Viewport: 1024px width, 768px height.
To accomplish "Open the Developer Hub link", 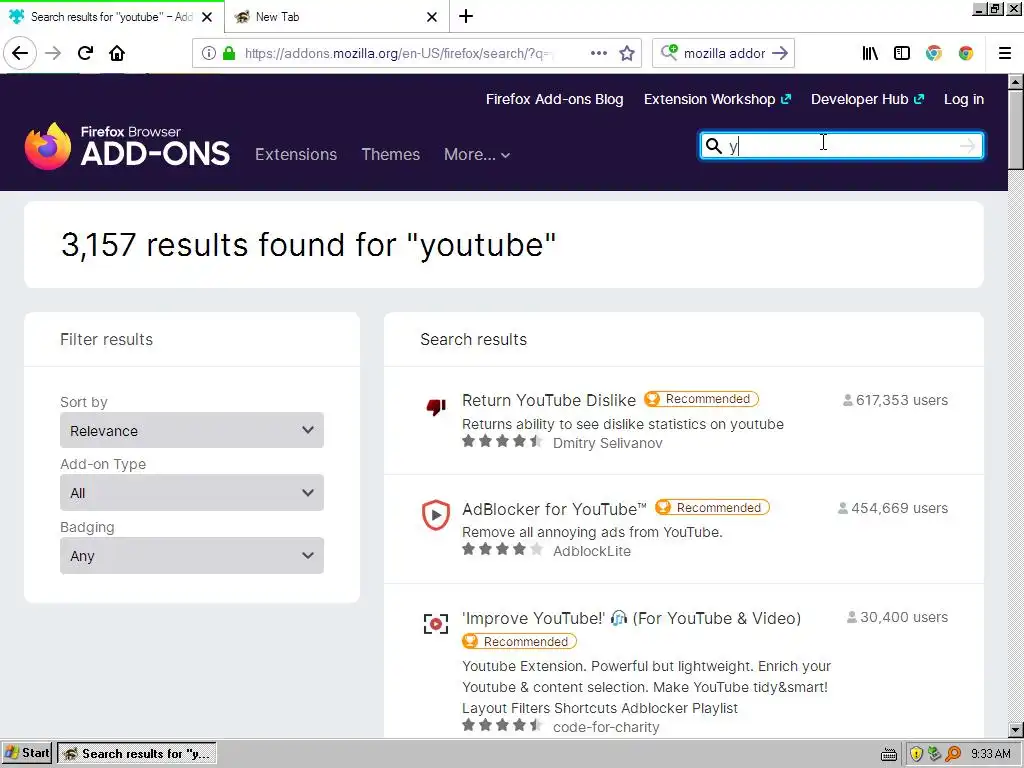I will click(867, 99).
